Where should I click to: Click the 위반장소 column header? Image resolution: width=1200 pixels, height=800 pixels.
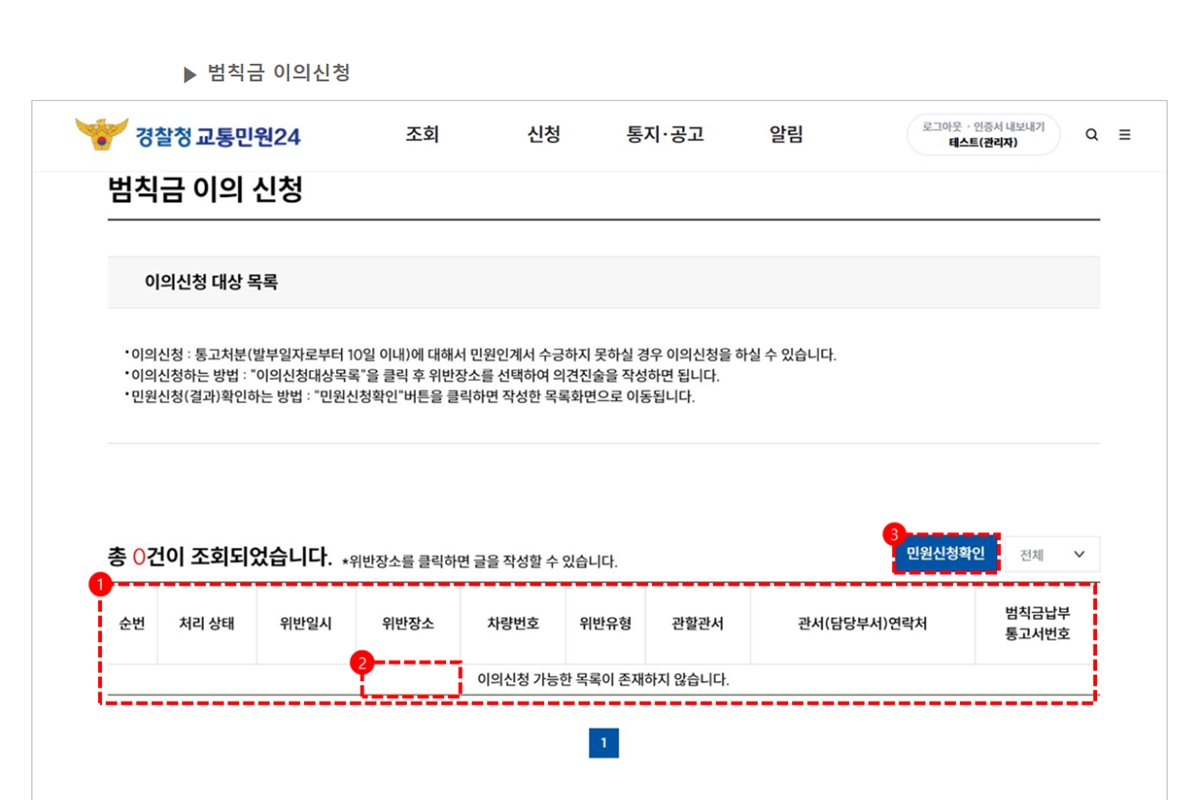[x=408, y=623]
